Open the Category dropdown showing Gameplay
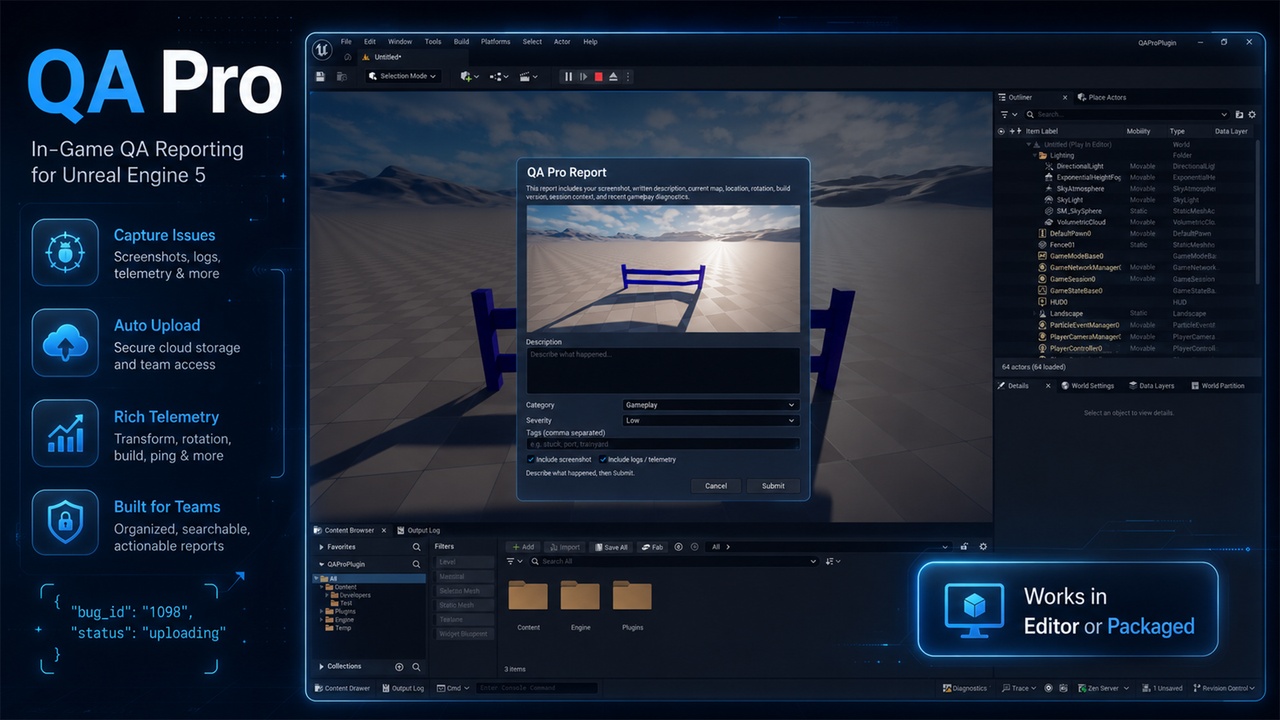 tap(711, 405)
